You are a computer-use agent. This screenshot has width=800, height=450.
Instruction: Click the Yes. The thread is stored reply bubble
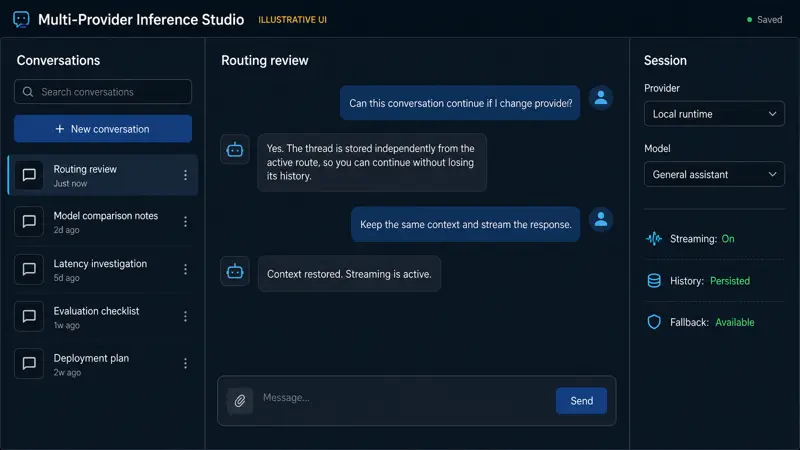click(x=372, y=162)
